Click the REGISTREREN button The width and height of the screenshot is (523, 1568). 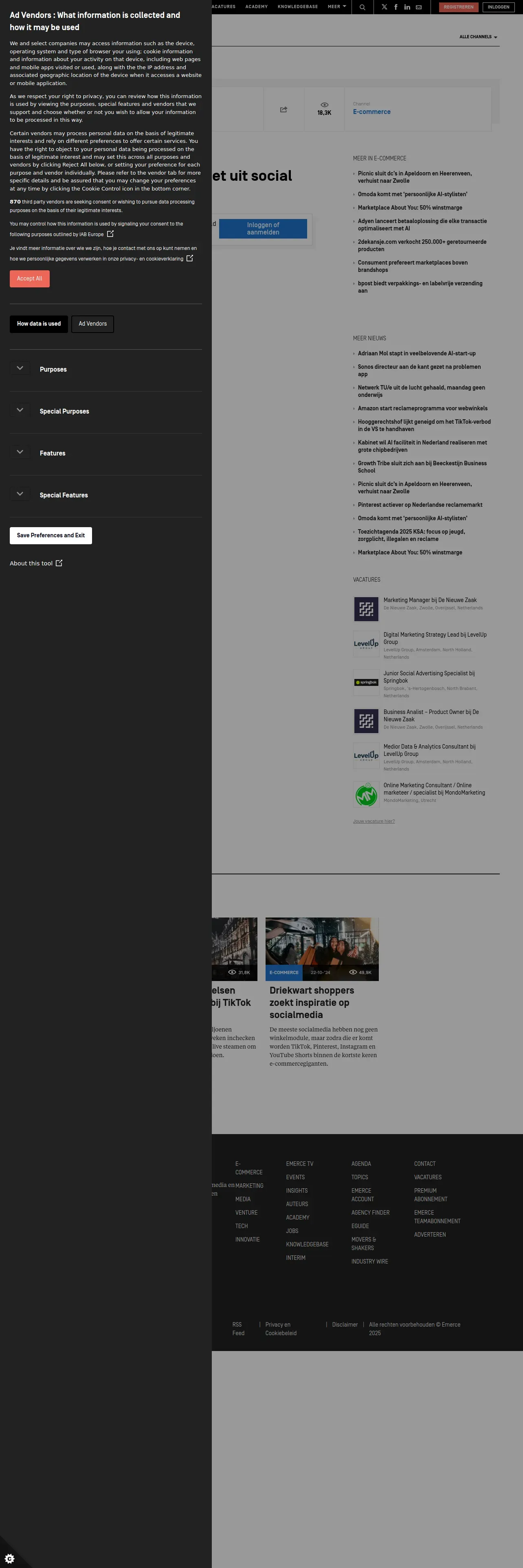(459, 7)
